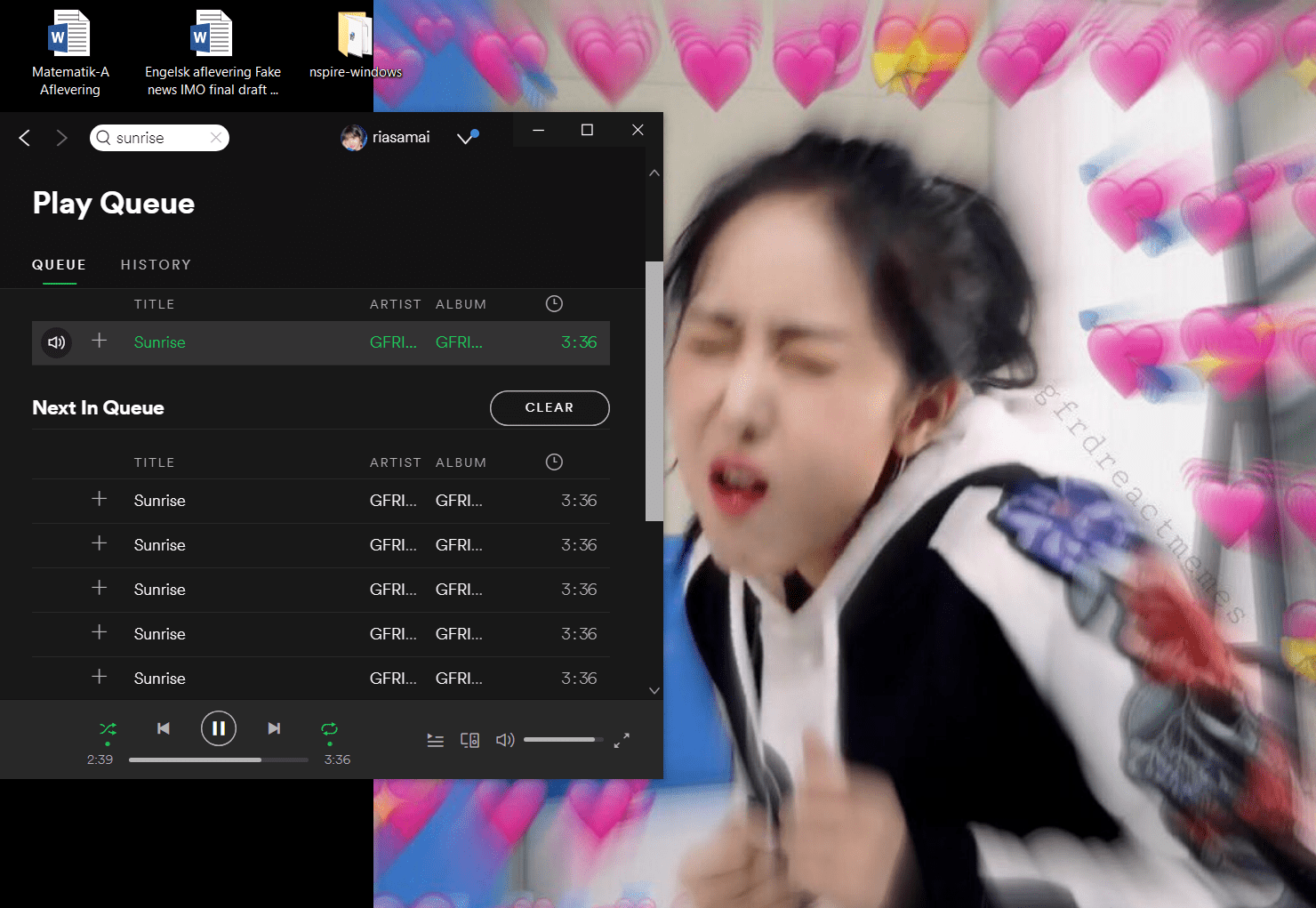
Task: Click the green GFRI... album link of the playing track
Action: [x=459, y=342]
